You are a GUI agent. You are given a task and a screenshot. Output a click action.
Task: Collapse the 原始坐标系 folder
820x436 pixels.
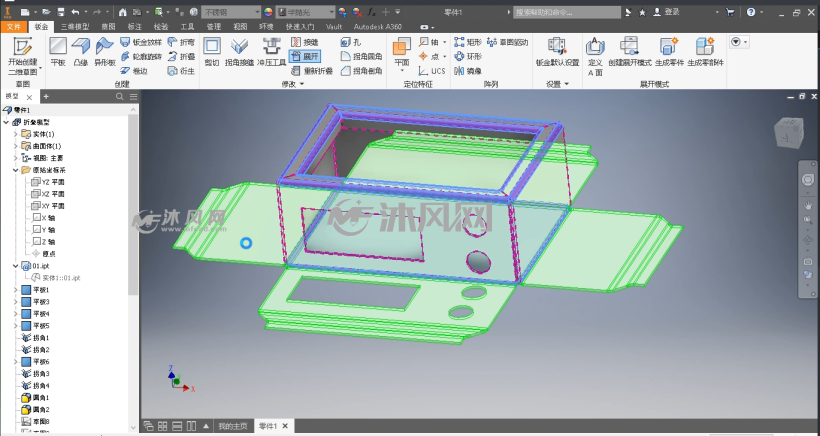point(16,170)
